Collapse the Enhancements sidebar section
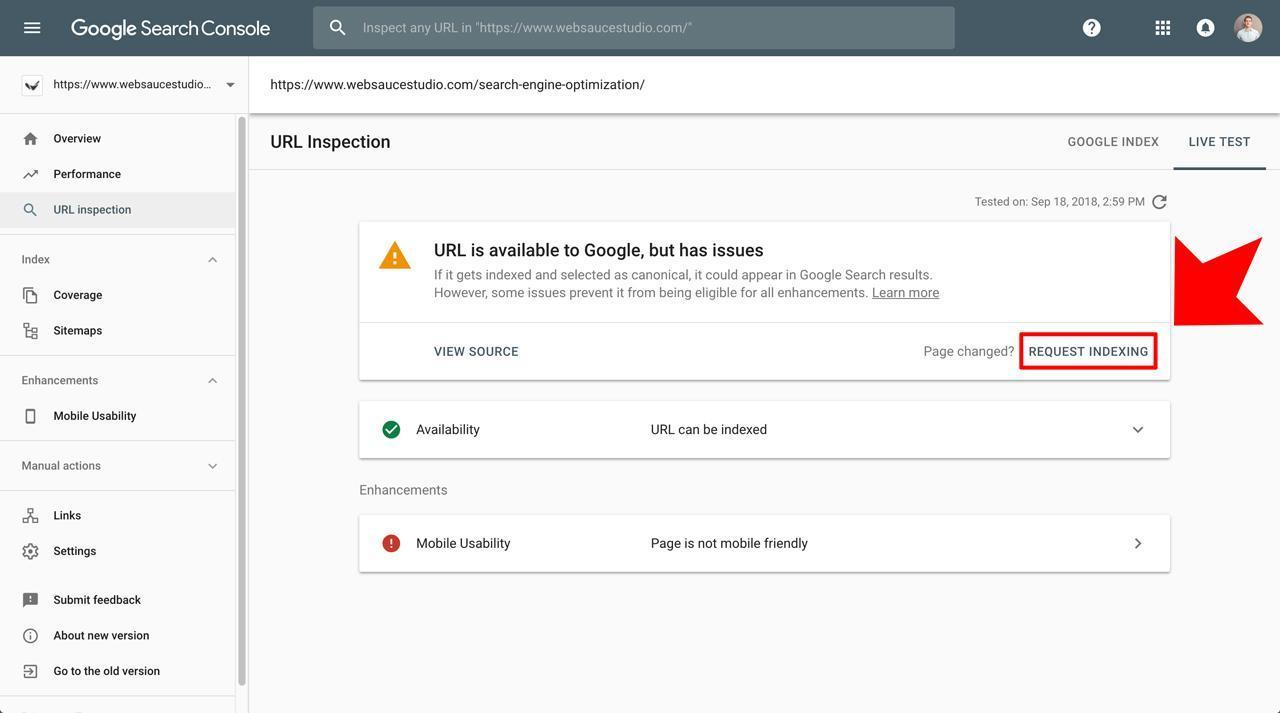The width and height of the screenshot is (1280, 713). click(x=212, y=381)
